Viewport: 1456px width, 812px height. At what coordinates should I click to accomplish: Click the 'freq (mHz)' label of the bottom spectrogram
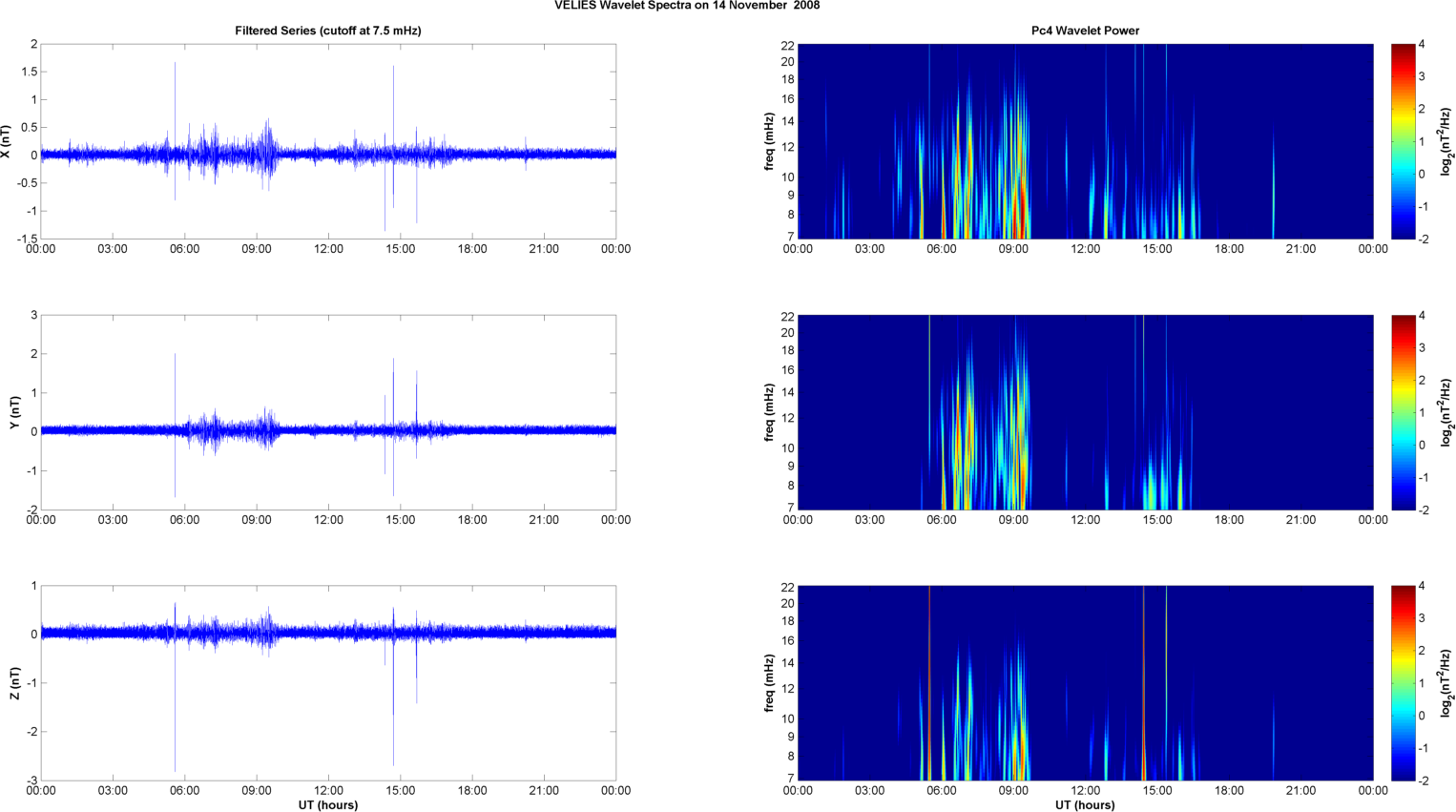(x=769, y=683)
